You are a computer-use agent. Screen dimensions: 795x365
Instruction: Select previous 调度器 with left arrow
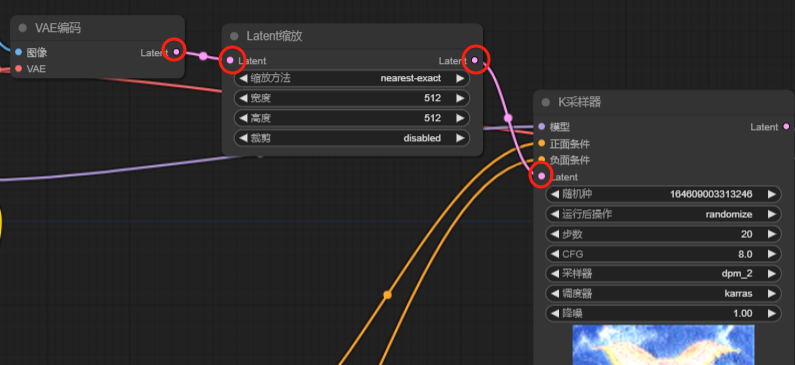point(555,294)
